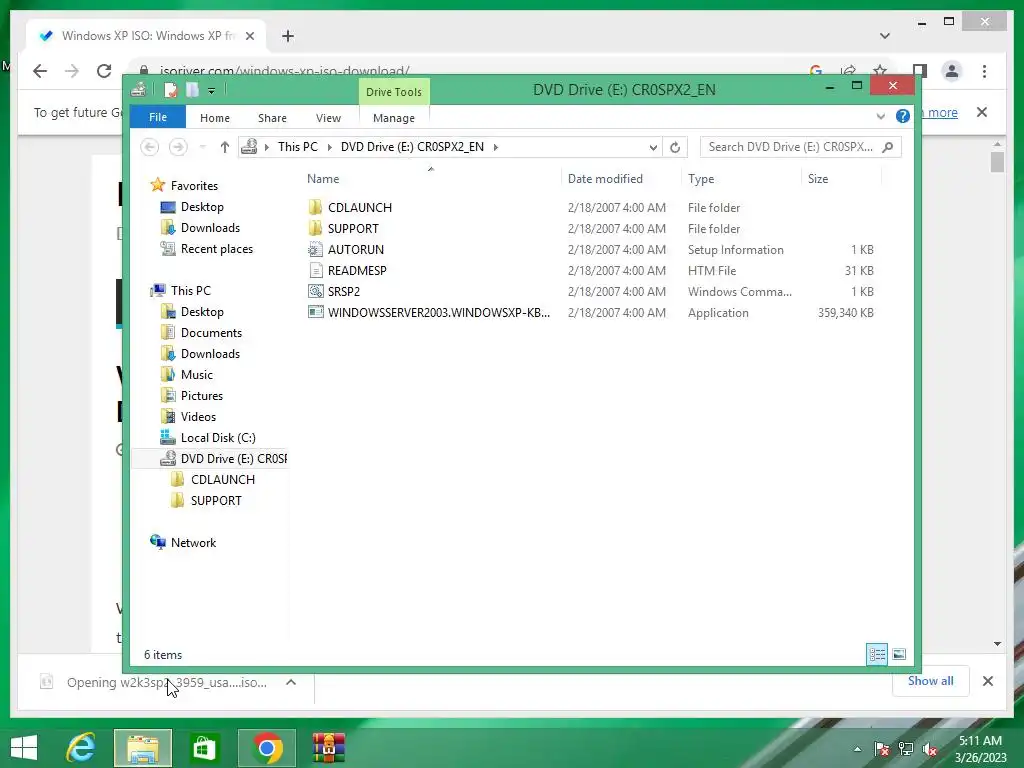Expand DVD Drive breadcrumb arrow at end
The width and height of the screenshot is (1024, 768).
[x=496, y=147]
